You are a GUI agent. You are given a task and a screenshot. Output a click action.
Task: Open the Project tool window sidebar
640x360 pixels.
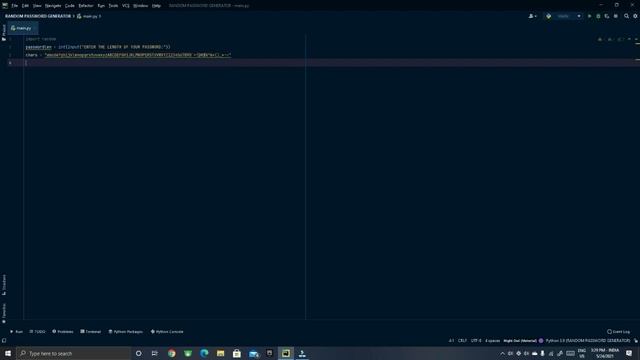[4, 32]
